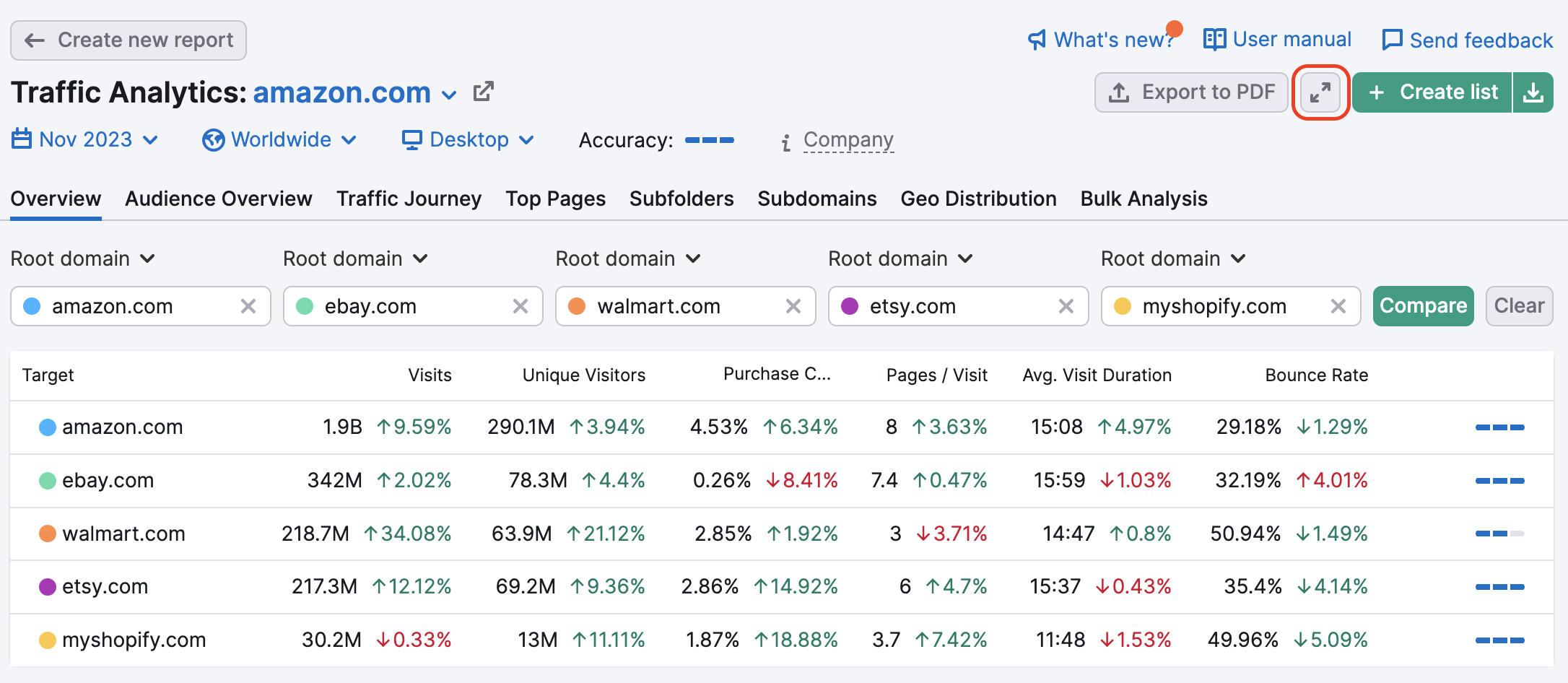This screenshot has height=683, width=1568.
Task: Remove walmart.com from comparison field
Action: point(793,306)
